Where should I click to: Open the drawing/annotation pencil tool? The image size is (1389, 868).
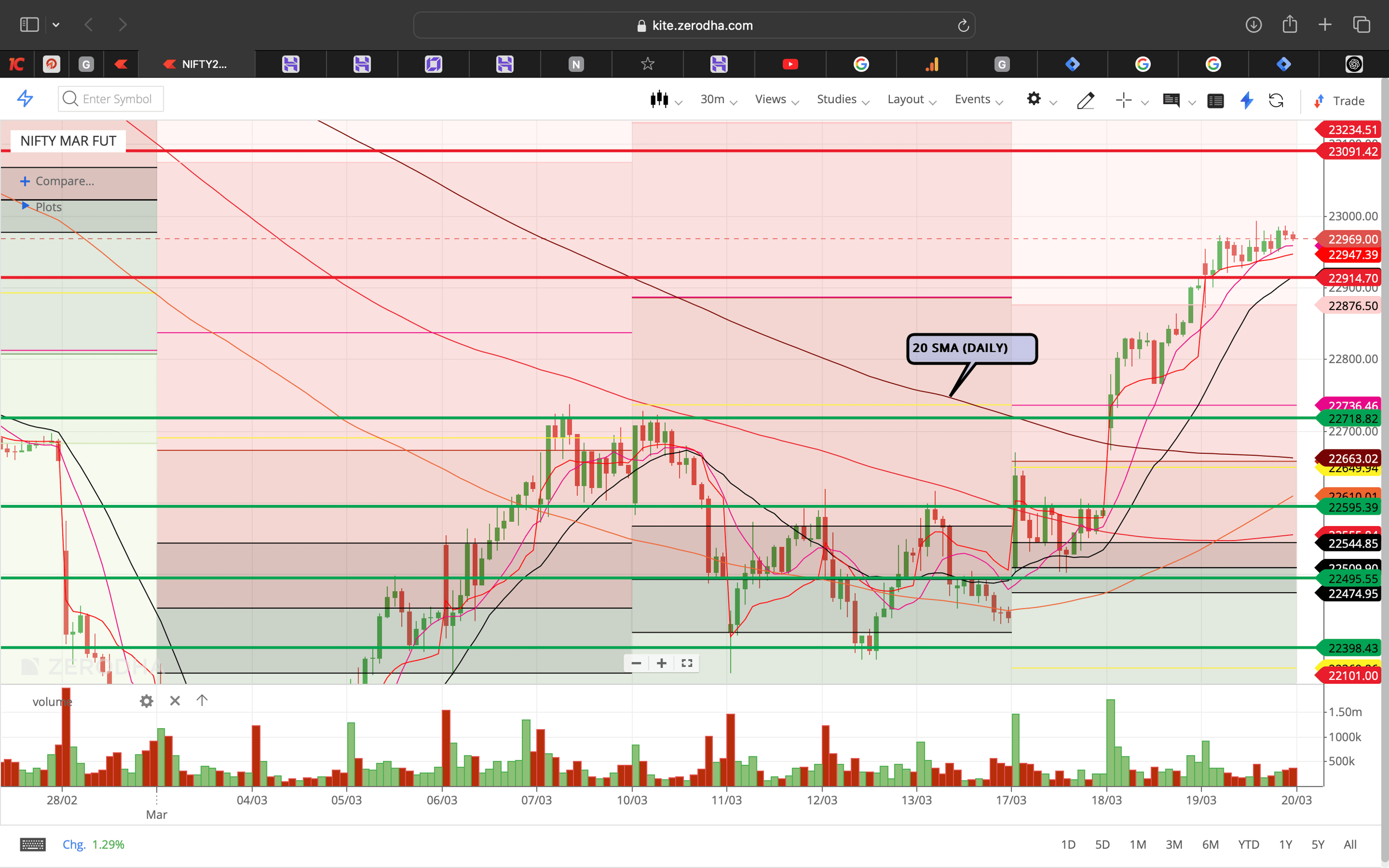pos(1085,100)
